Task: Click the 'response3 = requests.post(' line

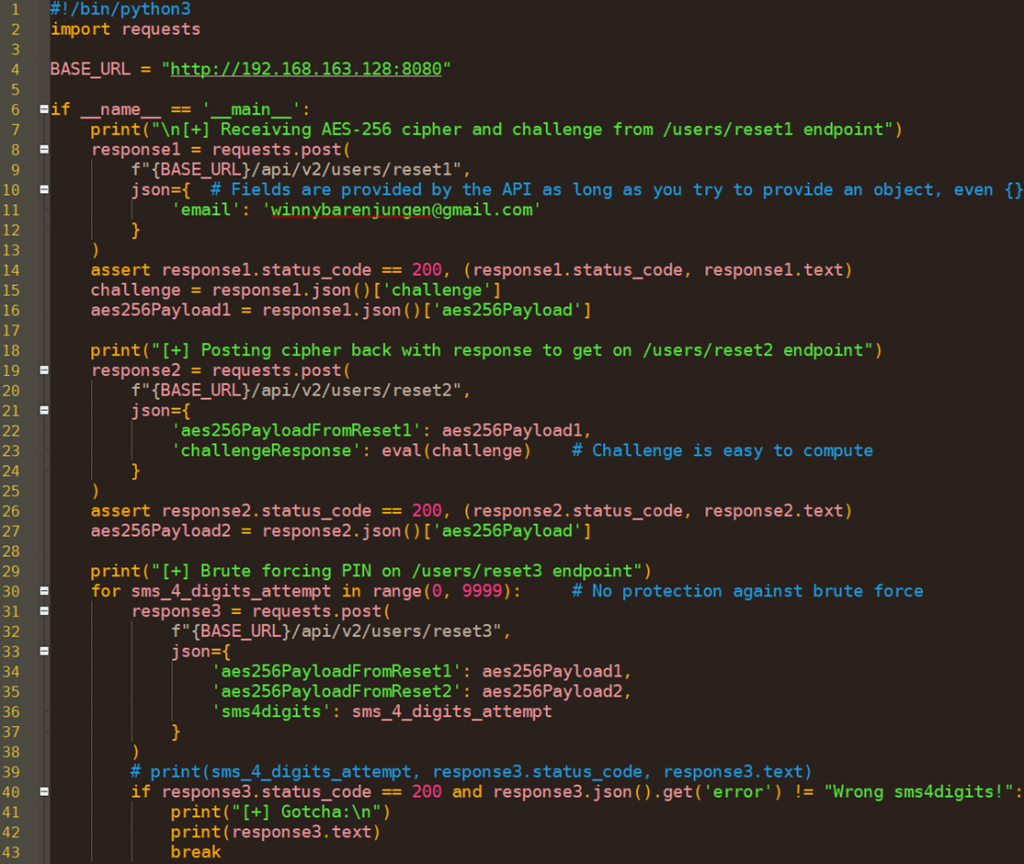Action: tap(261, 611)
